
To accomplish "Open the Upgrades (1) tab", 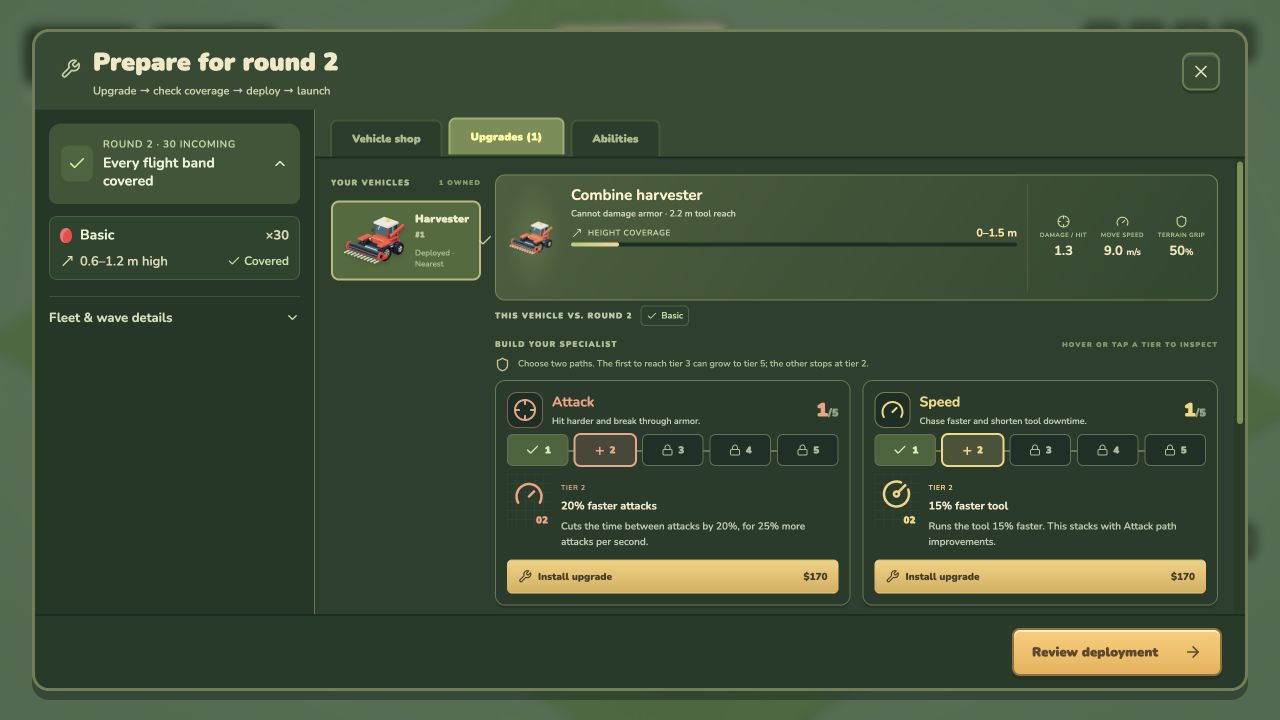I will pyautogui.click(x=506, y=137).
